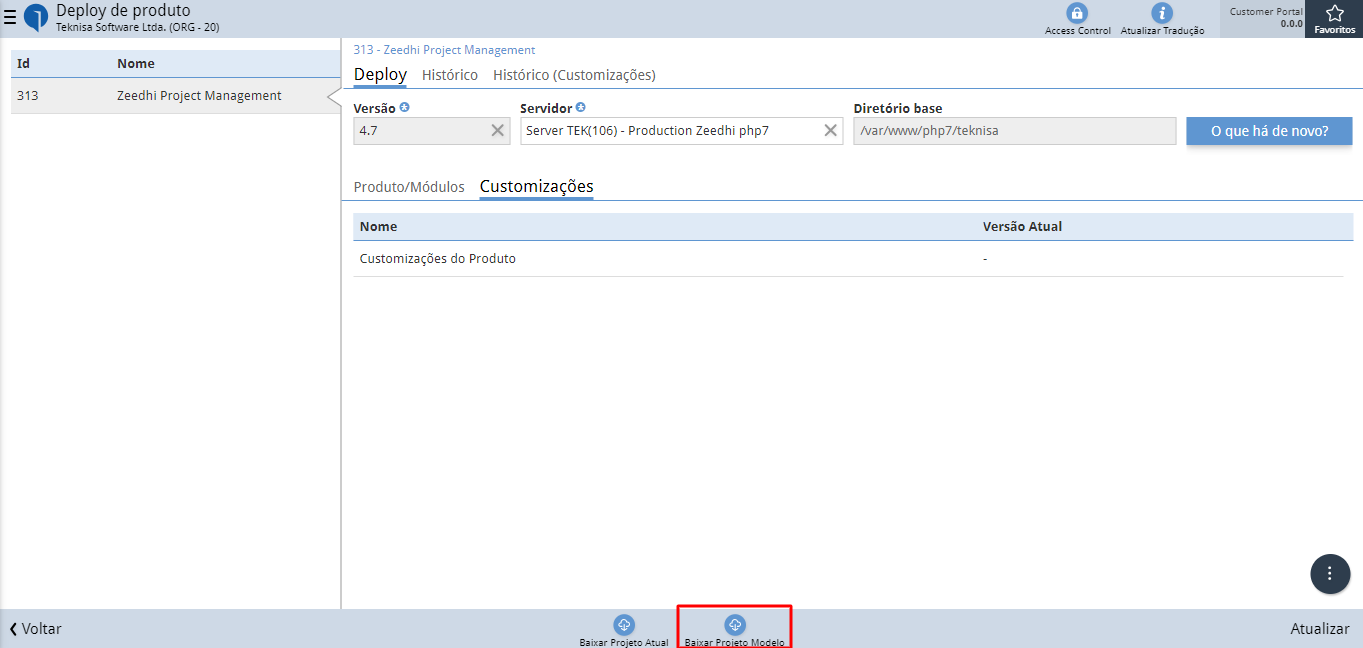Open 313 - Zeedhi Project Management breadcrumb link
This screenshot has height=648, width=1363.
(x=444, y=50)
